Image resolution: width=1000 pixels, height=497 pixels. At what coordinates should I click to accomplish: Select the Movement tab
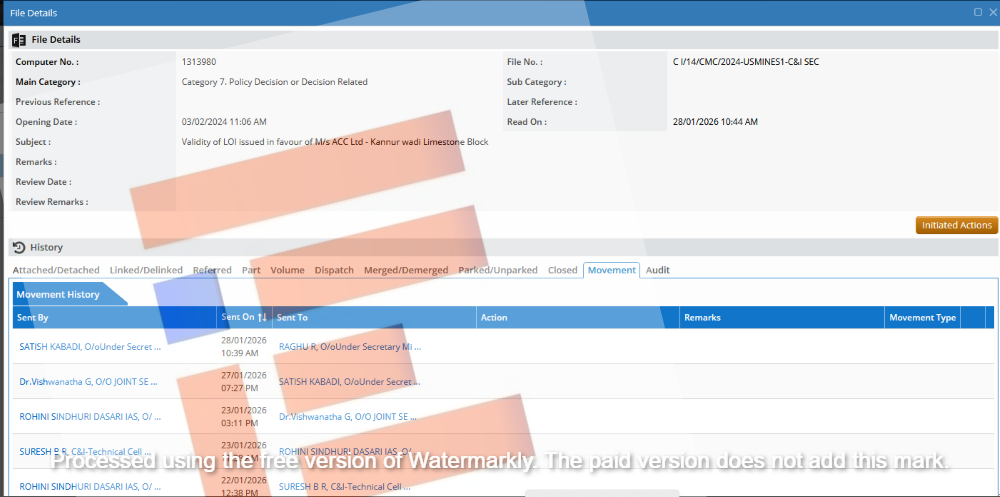[x=611, y=270]
